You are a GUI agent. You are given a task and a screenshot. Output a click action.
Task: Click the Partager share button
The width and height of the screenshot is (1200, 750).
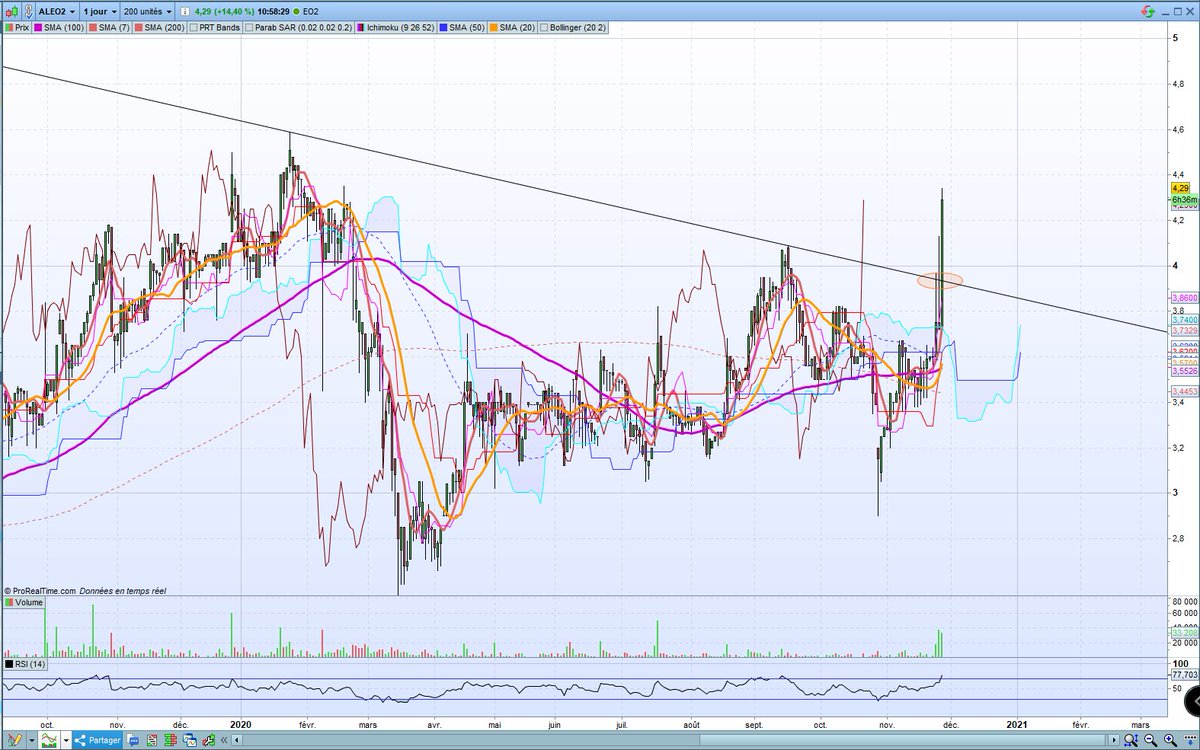(98, 740)
